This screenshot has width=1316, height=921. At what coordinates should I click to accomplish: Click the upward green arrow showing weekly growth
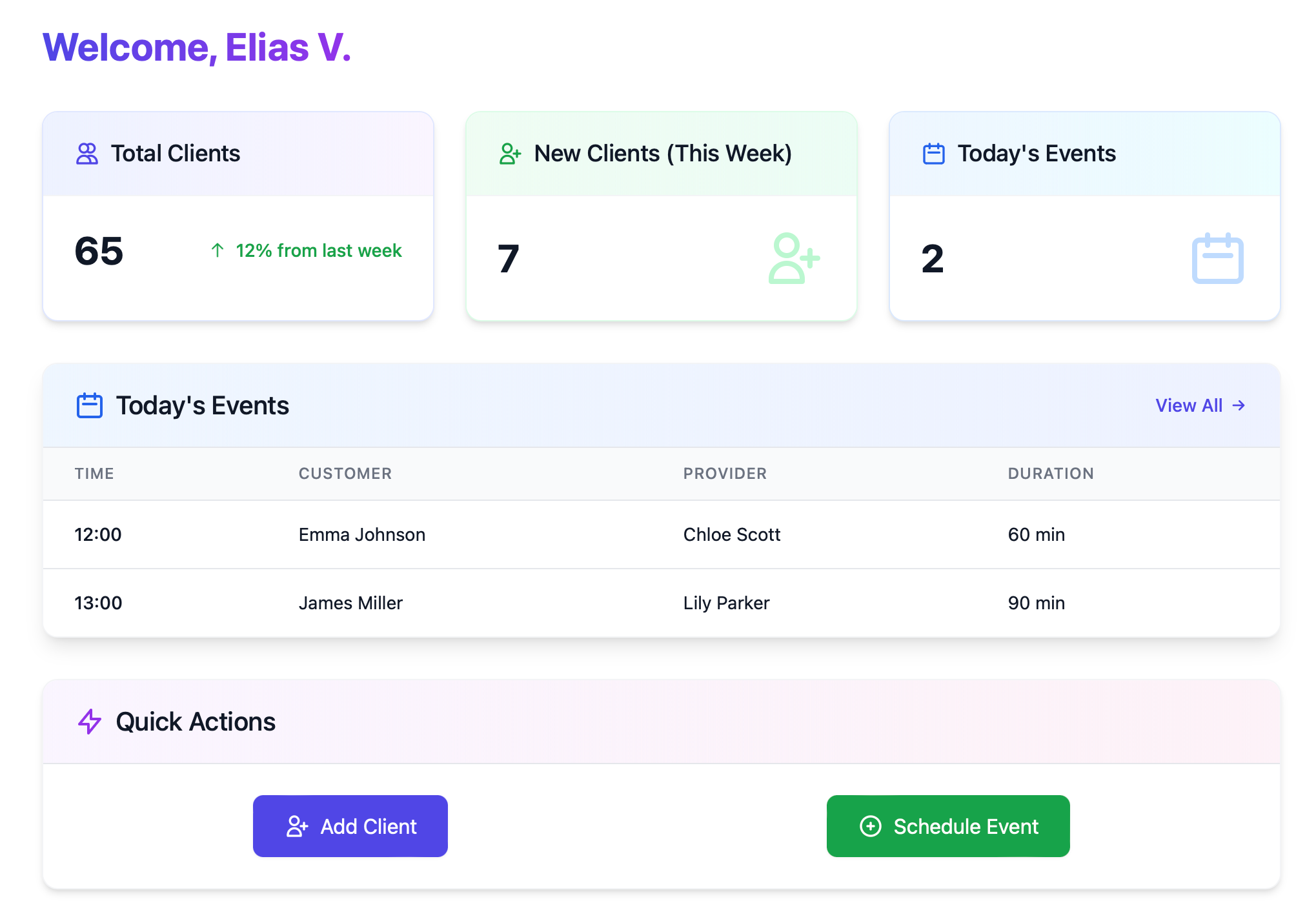218,250
